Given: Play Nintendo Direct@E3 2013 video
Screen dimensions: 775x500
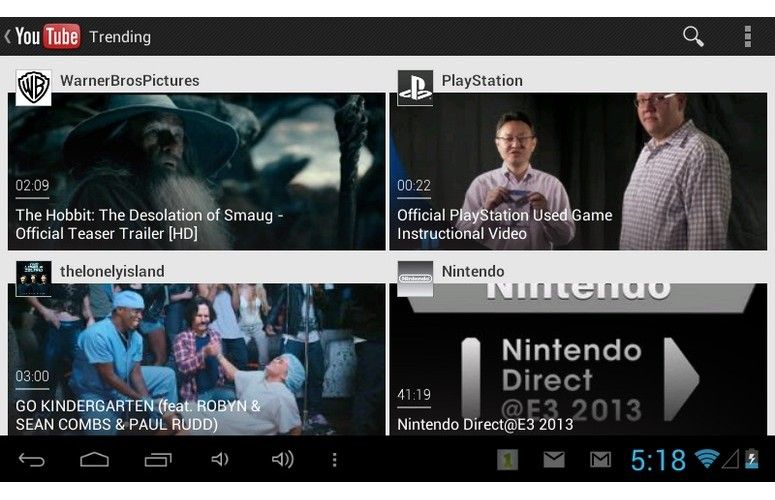Looking at the screenshot, I should coord(578,359).
